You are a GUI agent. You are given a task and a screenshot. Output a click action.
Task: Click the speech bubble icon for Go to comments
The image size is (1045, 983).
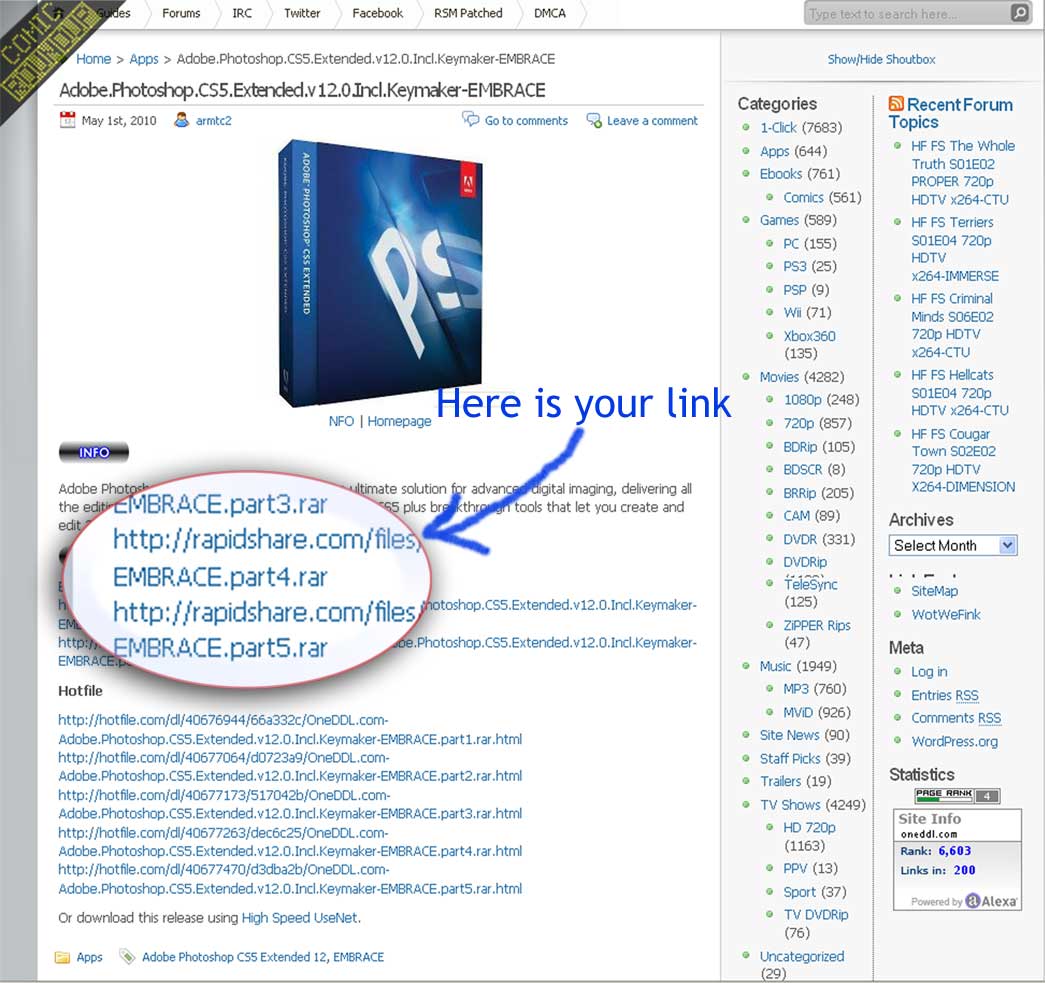[x=471, y=119]
